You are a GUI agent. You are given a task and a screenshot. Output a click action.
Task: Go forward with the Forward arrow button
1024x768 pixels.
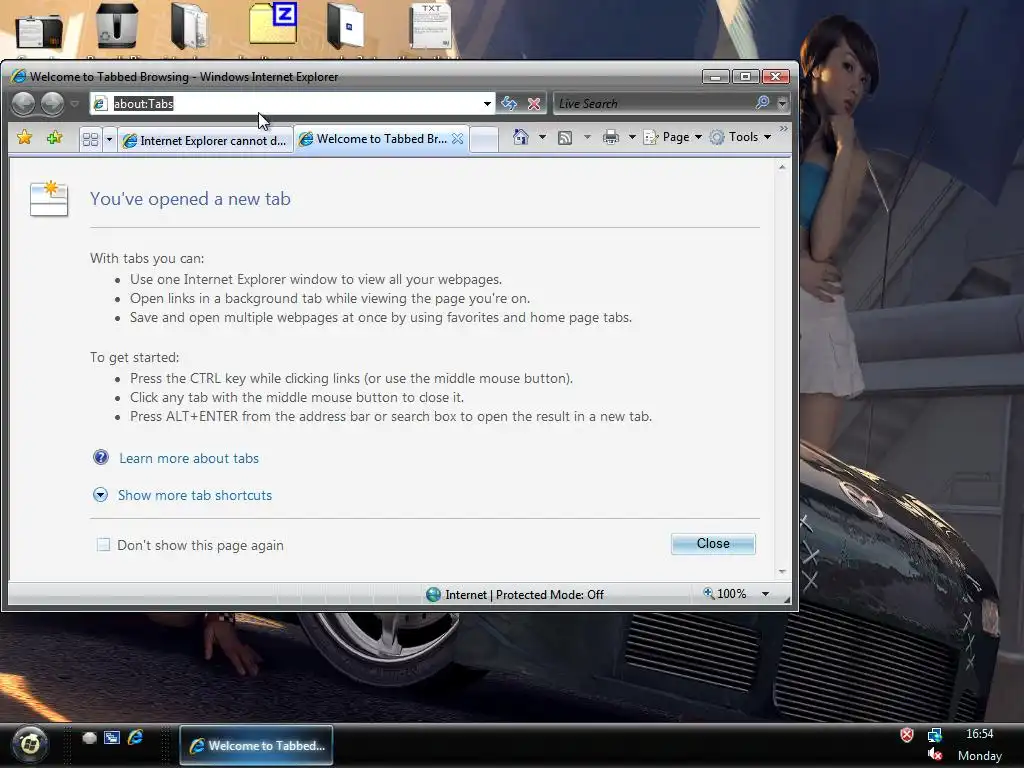tap(52, 103)
